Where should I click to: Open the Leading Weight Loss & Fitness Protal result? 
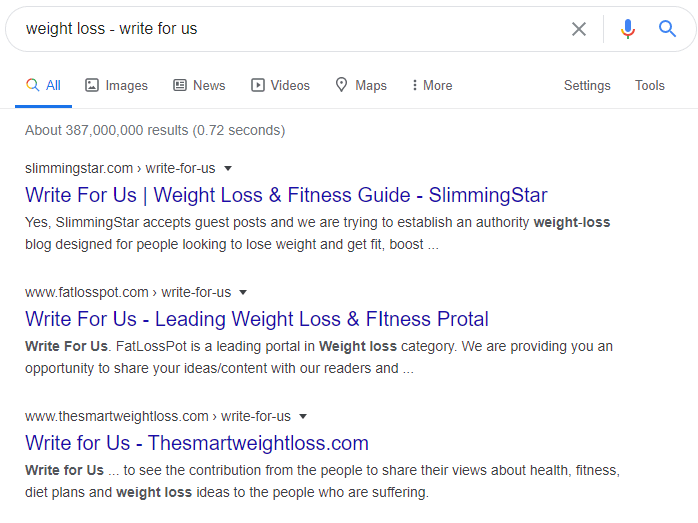(257, 319)
